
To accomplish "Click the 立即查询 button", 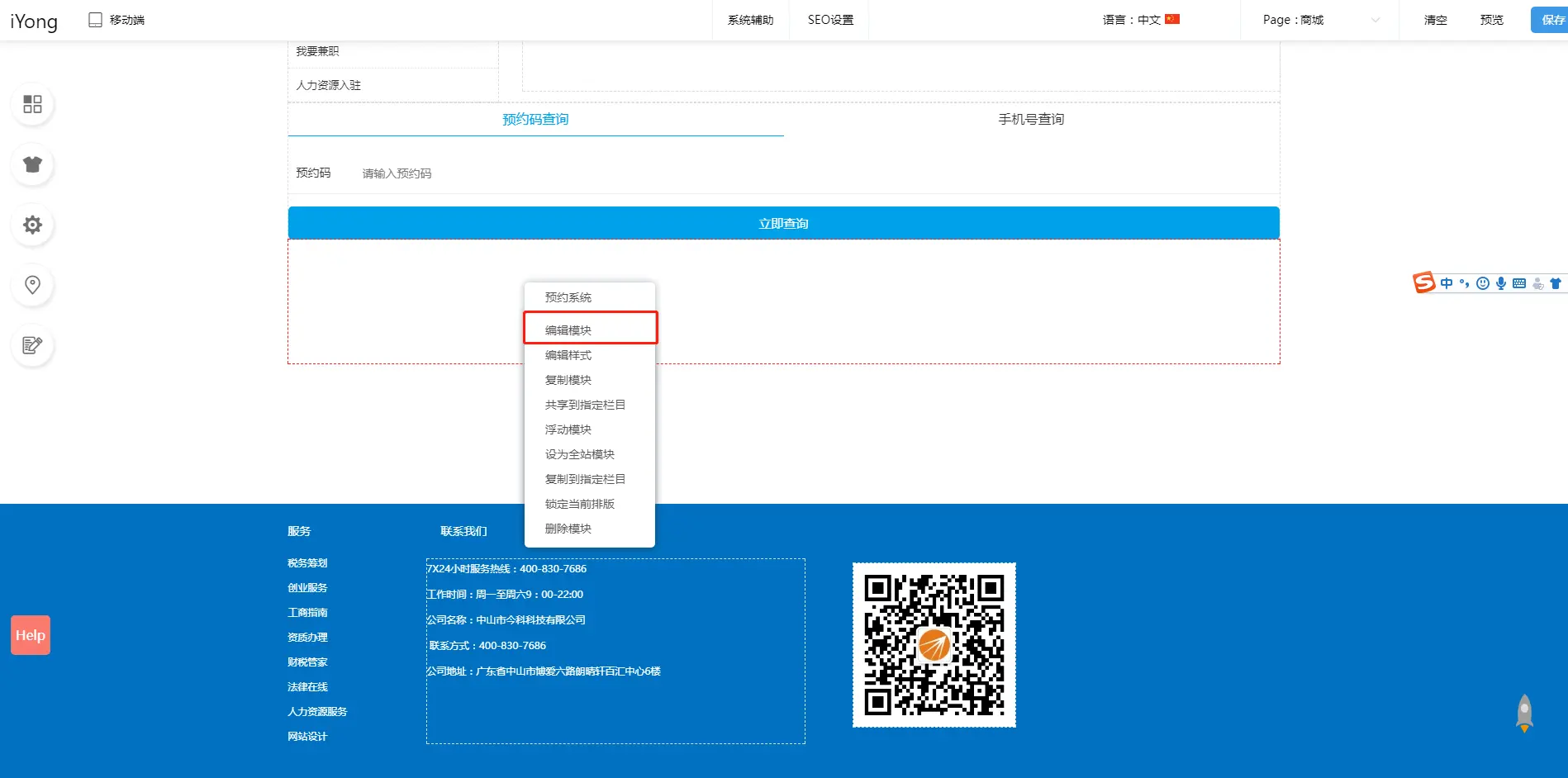I will coord(783,224).
